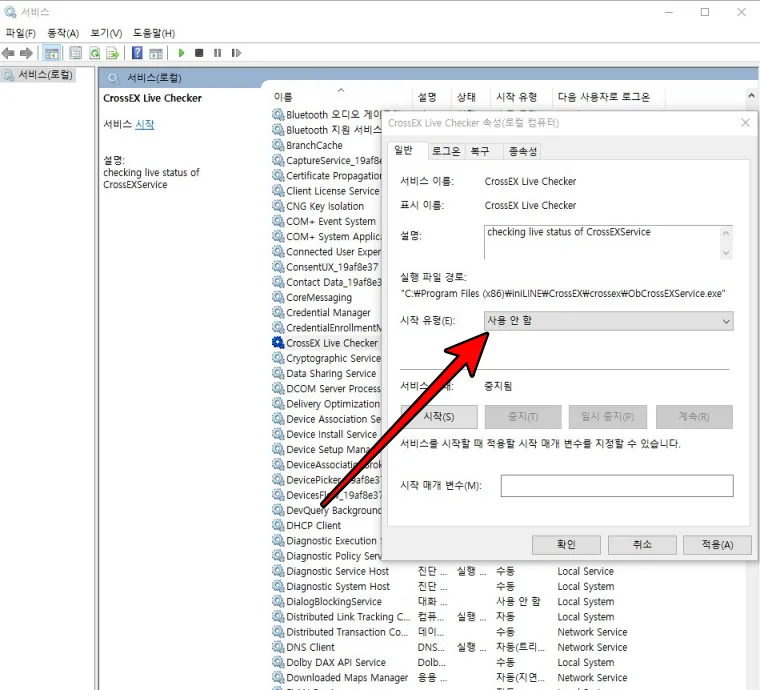Toggle the console tree show/hide icon
This screenshot has height=690, width=760.
51,53
